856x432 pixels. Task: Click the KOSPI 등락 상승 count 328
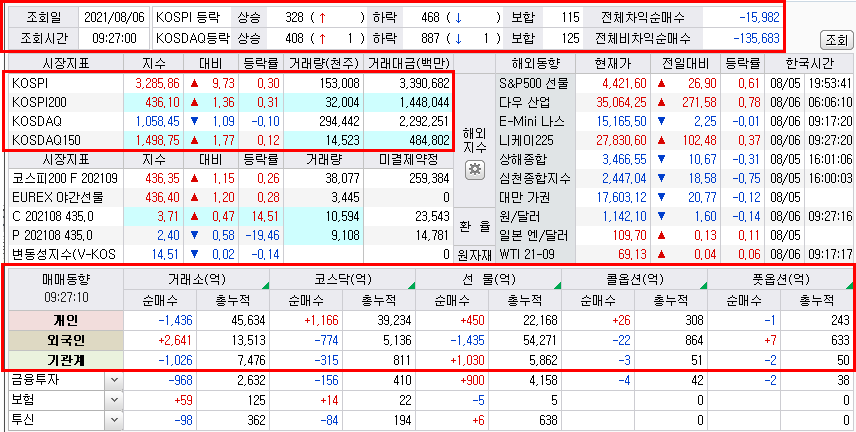(x=294, y=17)
